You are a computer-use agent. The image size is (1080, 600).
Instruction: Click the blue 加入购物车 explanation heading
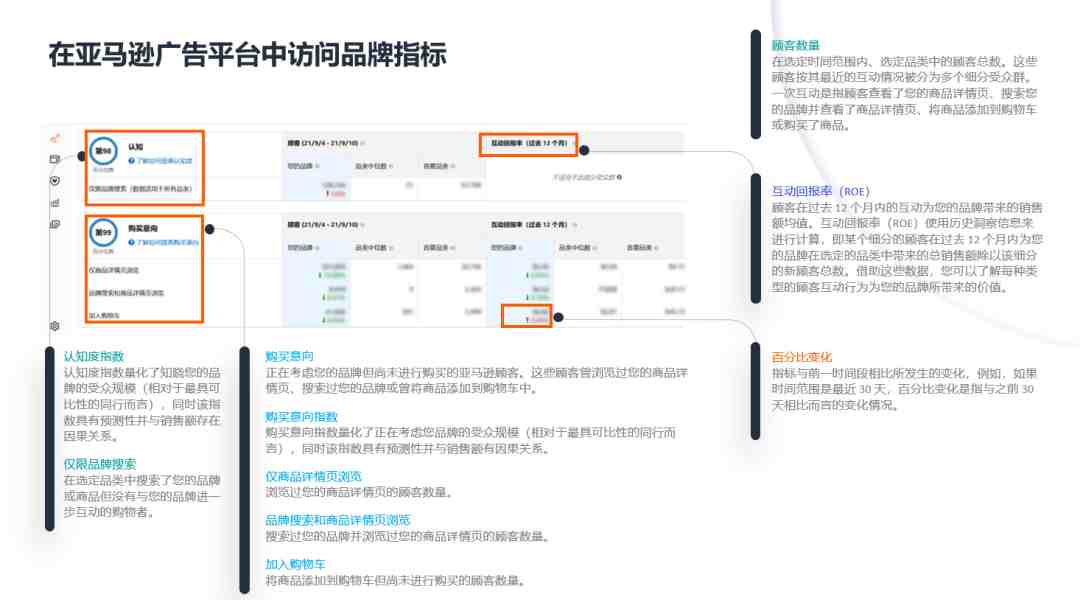tap(295, 564)
